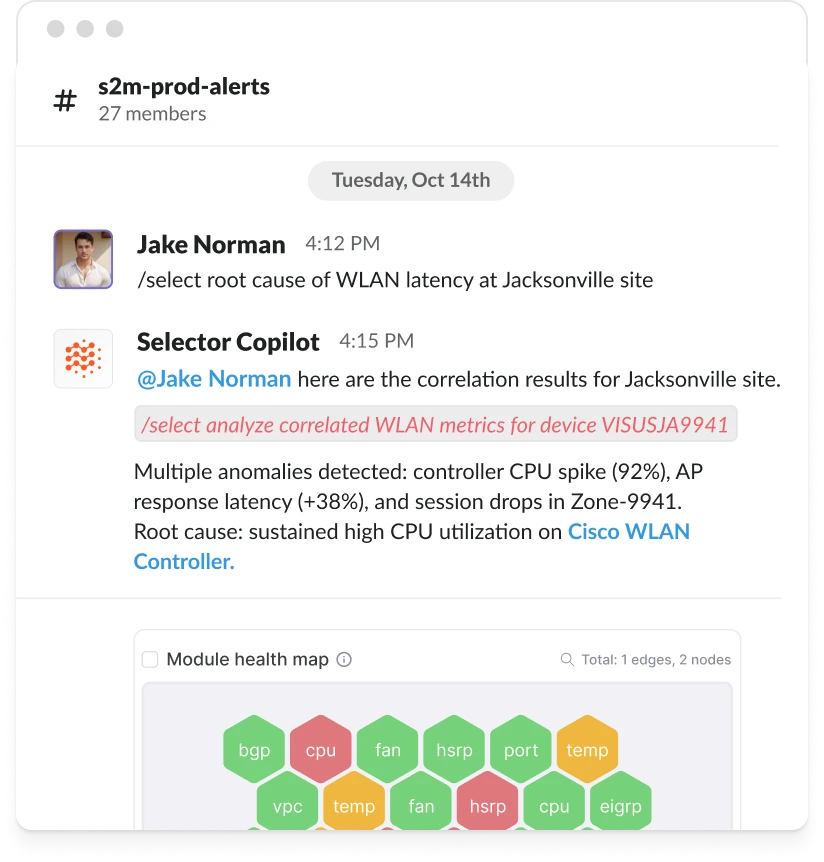The width and height of the screenshot is (824, 862).
Task: Click the info icon beside Module health map
Action: click(344, 660)
